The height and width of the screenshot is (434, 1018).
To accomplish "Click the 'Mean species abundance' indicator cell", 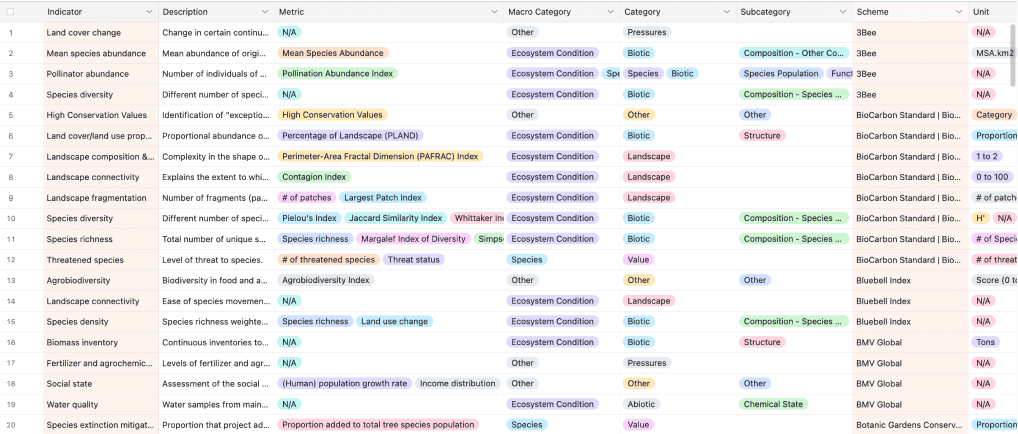I will (101, 53).
